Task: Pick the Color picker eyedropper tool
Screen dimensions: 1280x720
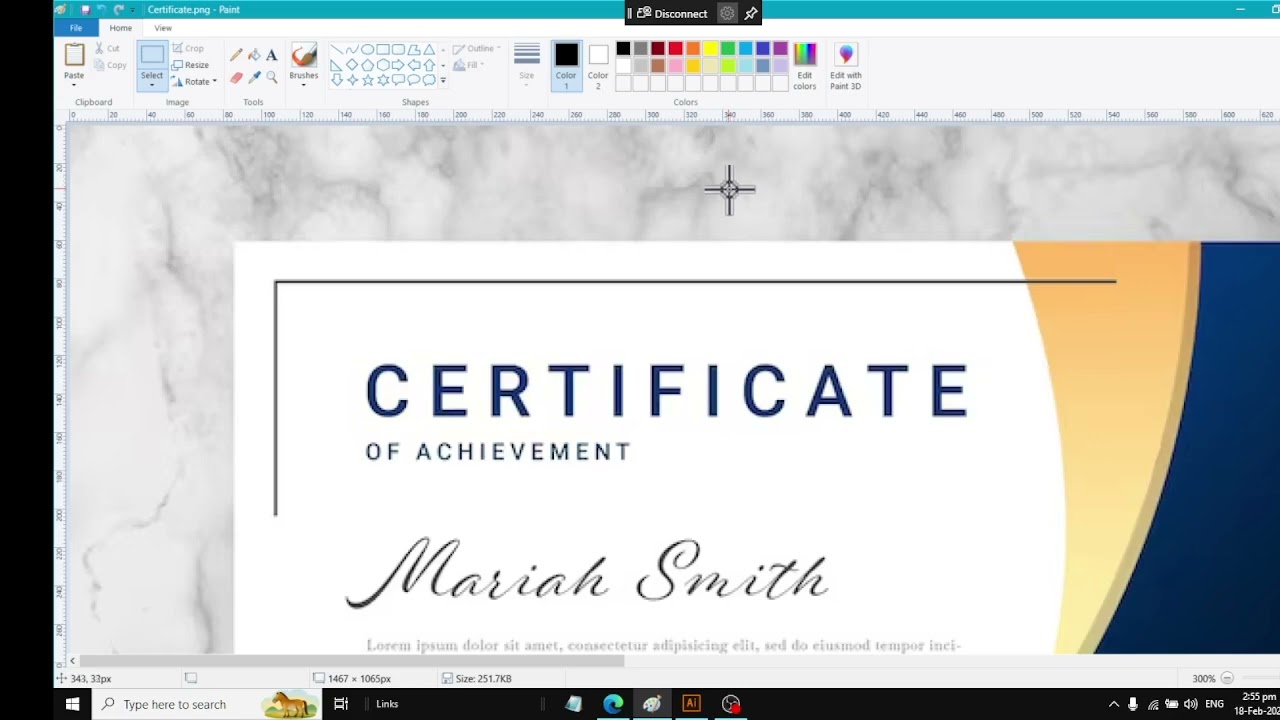Action: (x=254, y=77)
